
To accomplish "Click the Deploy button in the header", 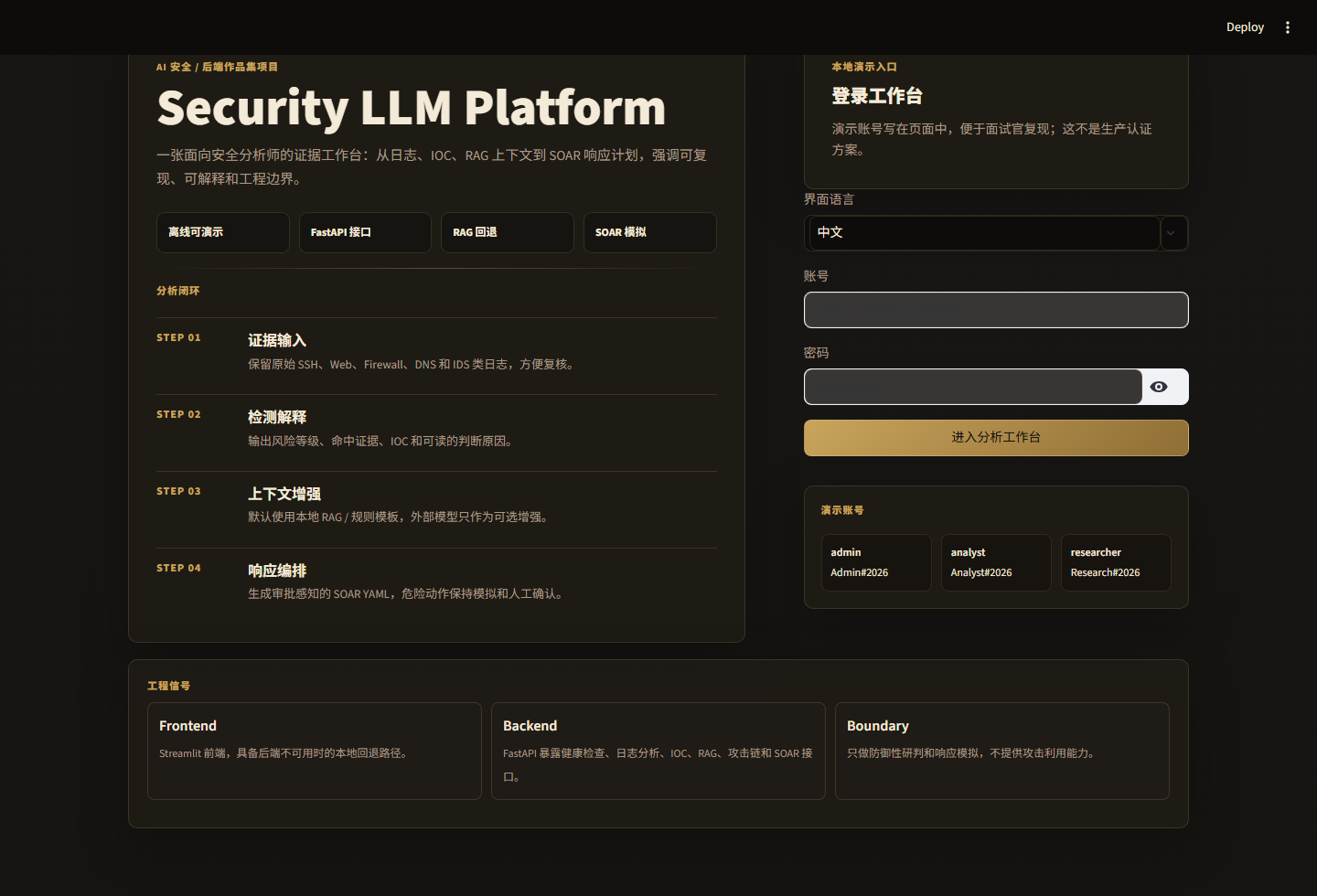I will tap(1245, 27).
